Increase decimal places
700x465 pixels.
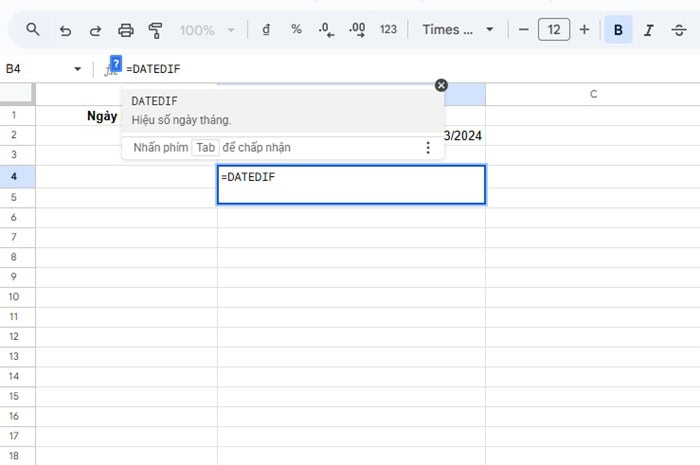[356, 30]
